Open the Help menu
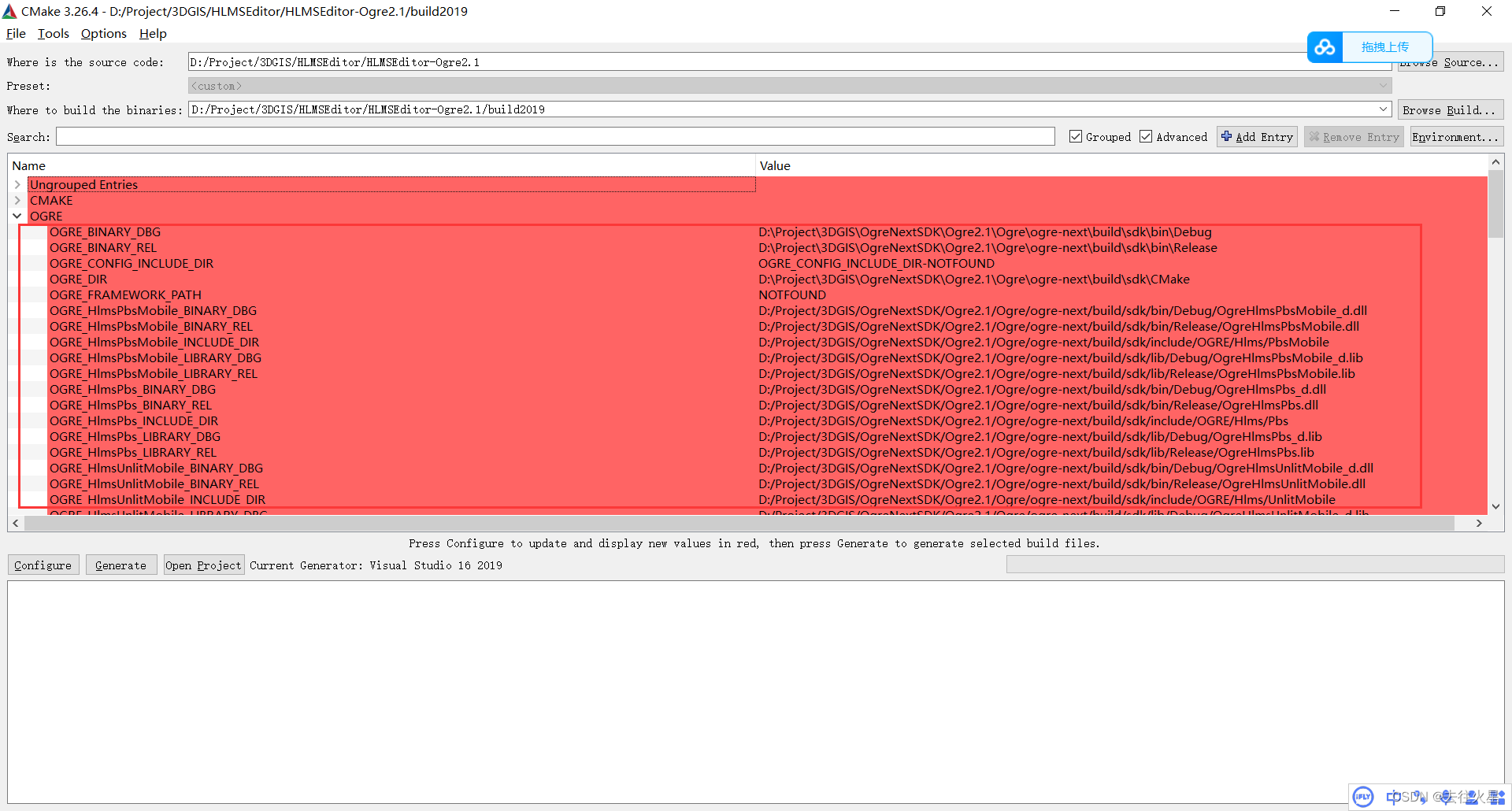Viewport: 1512px width, 811px height. point(153,33)
